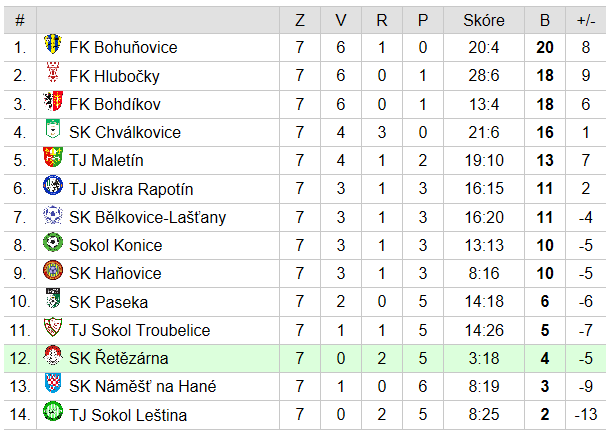Click the TJ Maletín coat of arms

click(x=53, y=157)
